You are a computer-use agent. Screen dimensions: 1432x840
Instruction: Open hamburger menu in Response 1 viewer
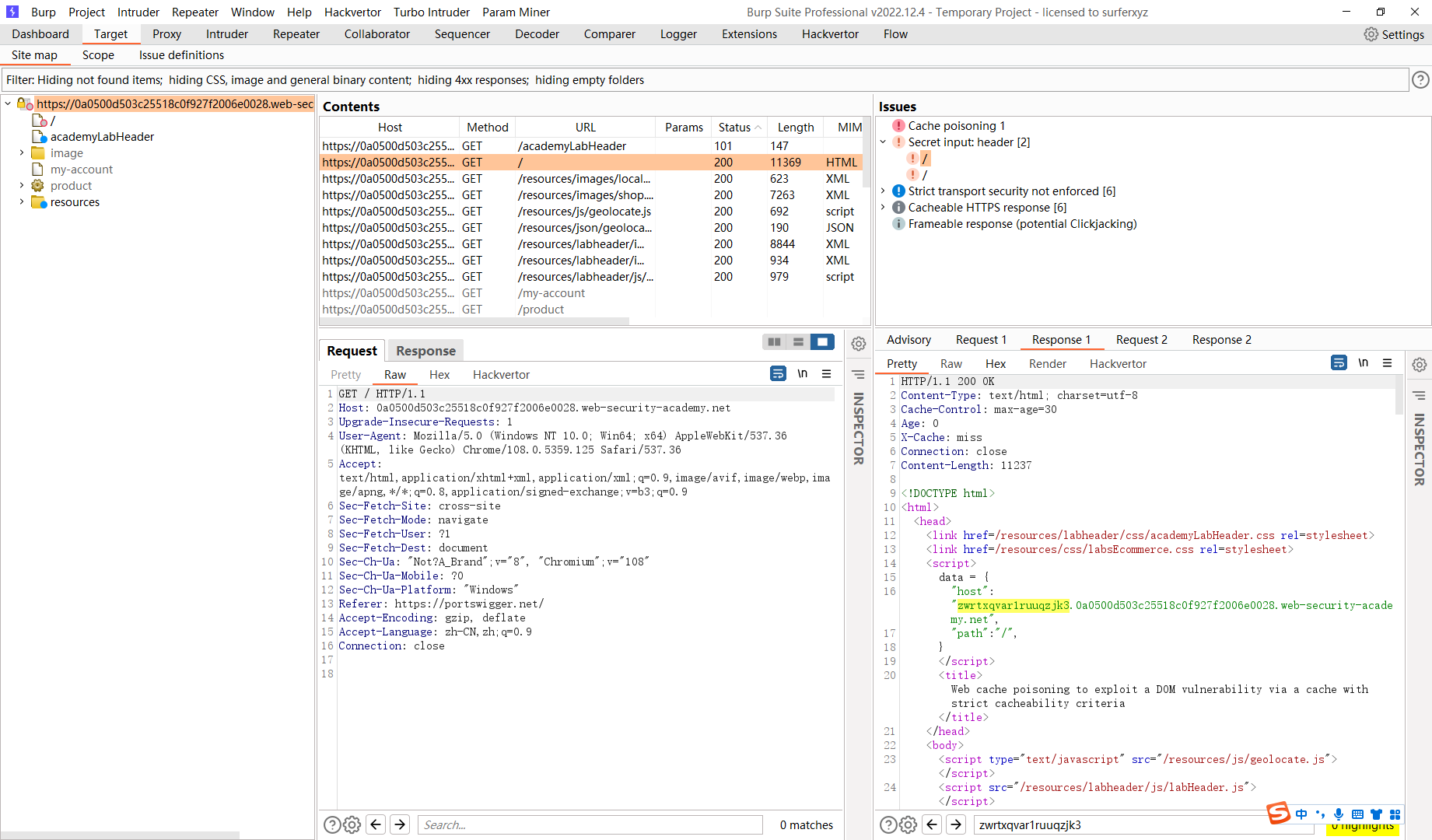(1387, 362)
